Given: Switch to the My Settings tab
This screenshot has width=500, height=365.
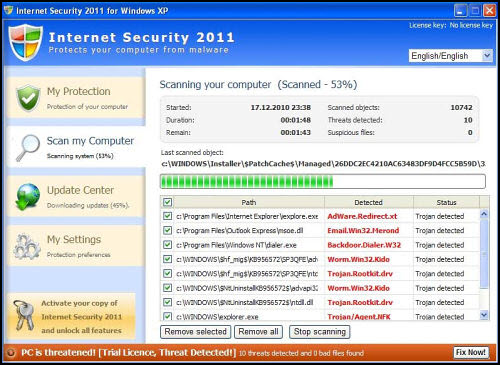Looking at the screenshot, I should (76, 246).
